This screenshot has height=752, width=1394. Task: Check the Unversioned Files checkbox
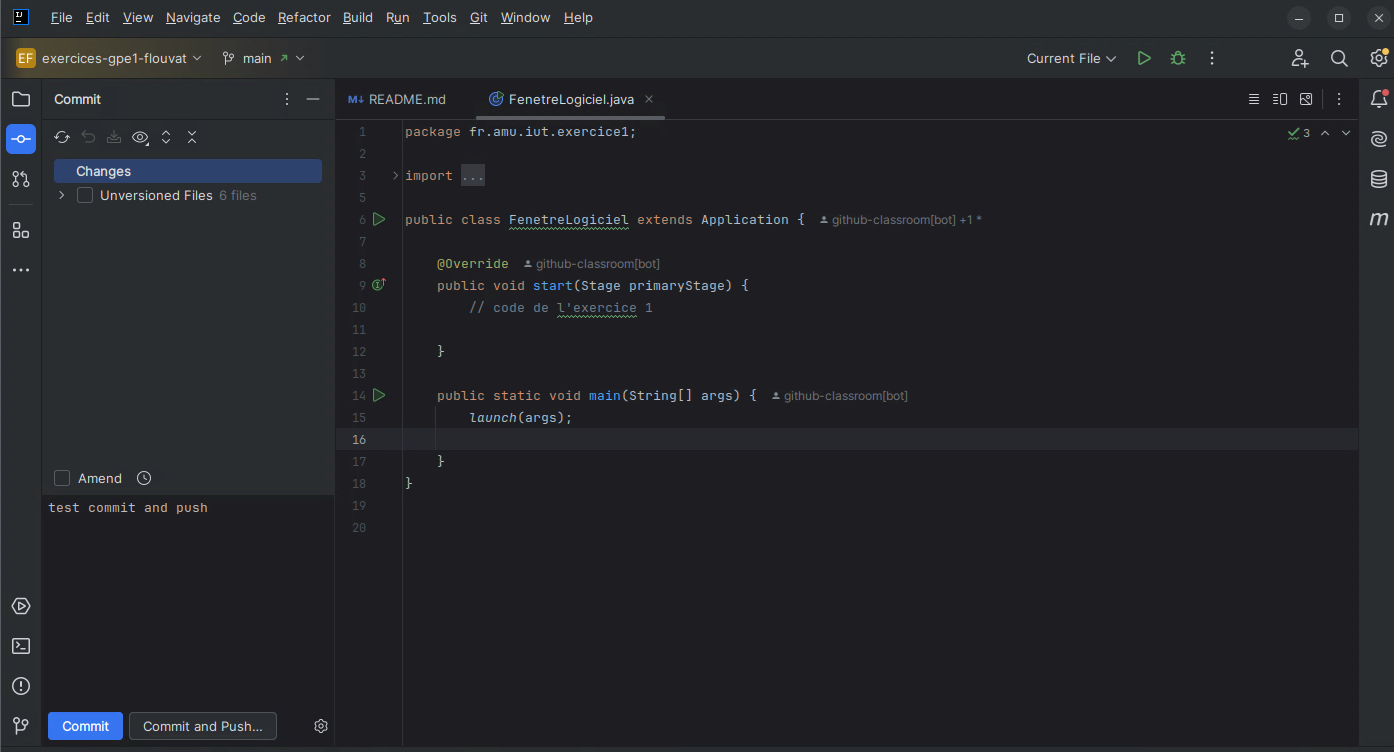[x=85, y=196]
